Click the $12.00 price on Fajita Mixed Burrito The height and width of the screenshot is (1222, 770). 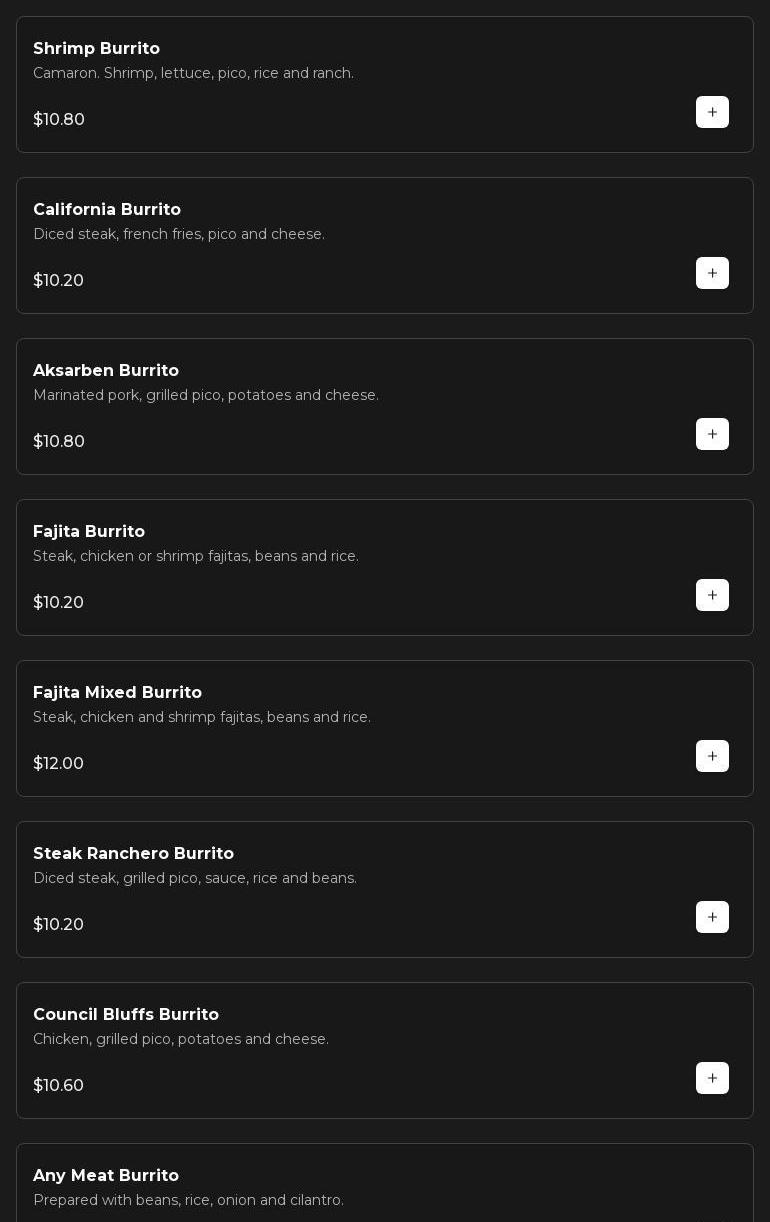click(58, 764)
